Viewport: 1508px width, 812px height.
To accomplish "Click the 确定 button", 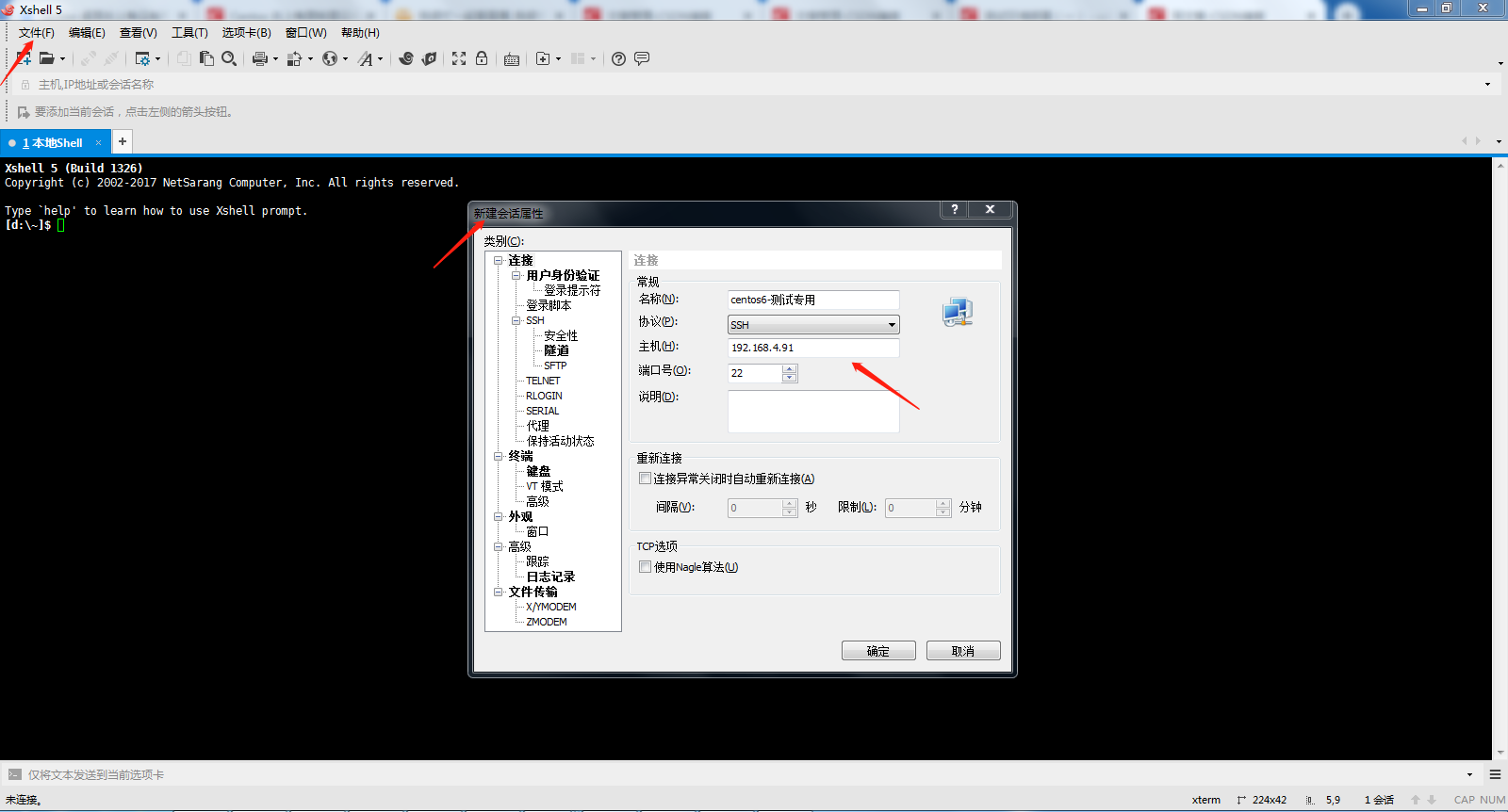I will 878,651.
